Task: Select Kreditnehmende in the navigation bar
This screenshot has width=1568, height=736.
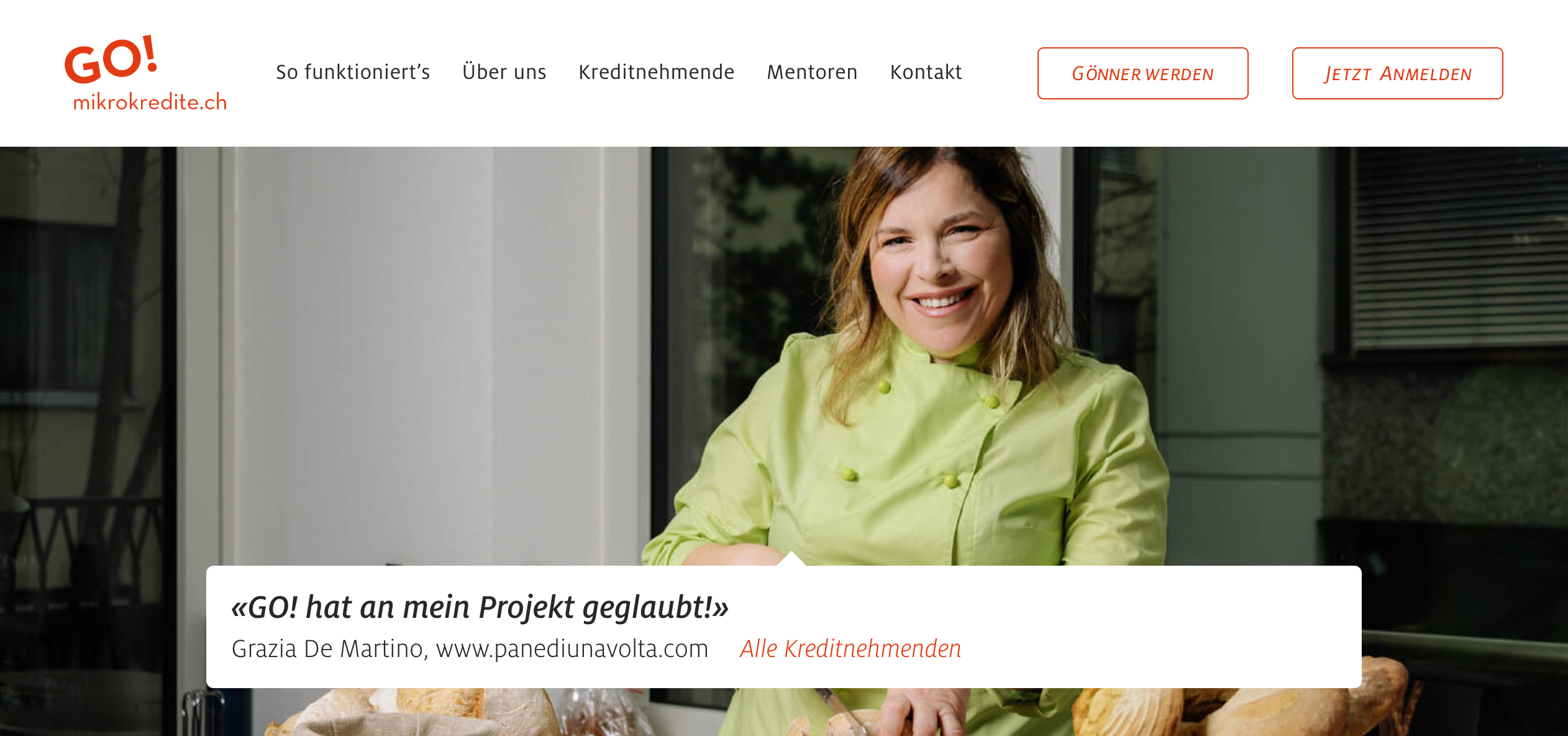Action: pyautogui.click(x=656, y=72)
